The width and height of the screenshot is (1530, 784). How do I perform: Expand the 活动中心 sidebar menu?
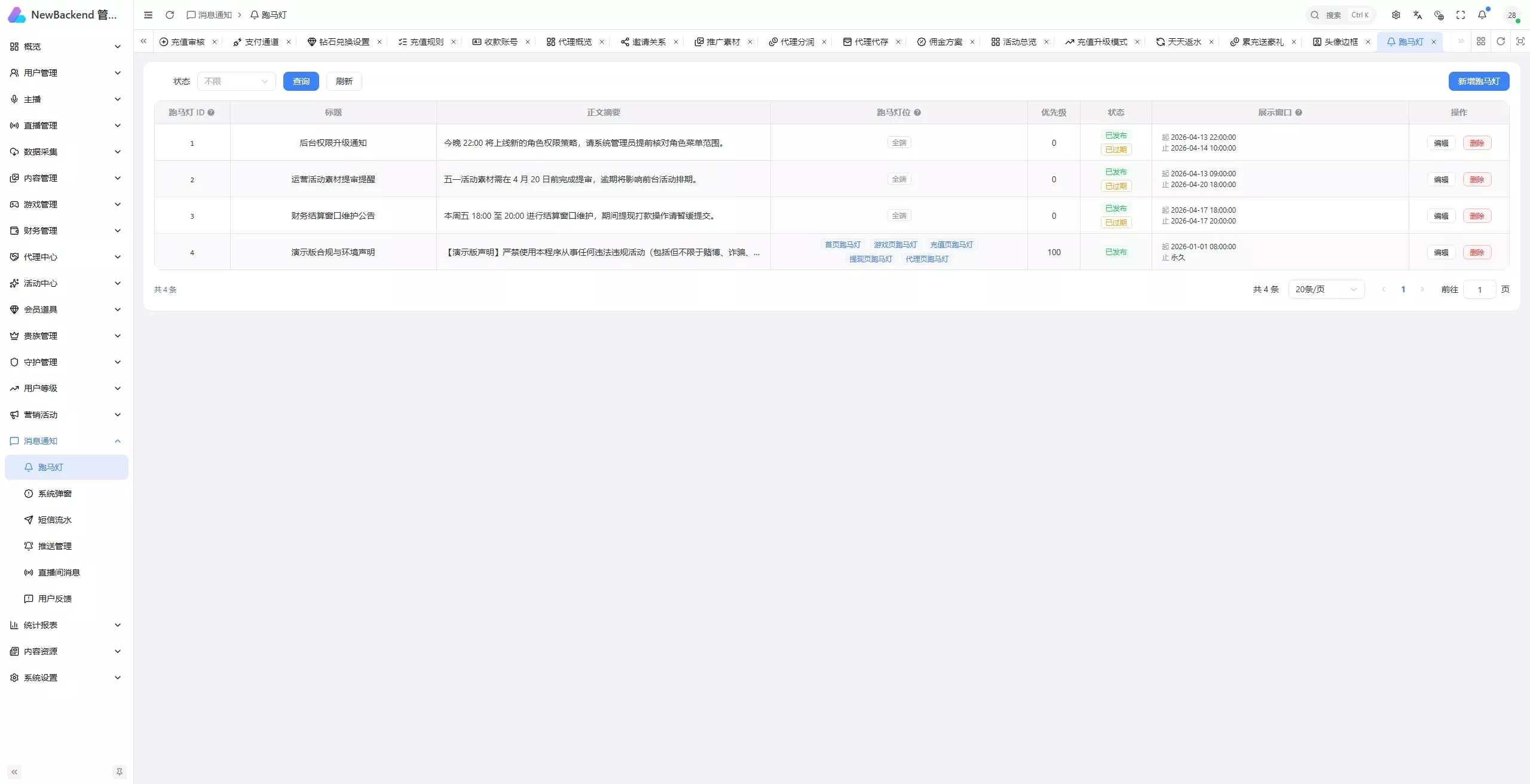(66, 283)
